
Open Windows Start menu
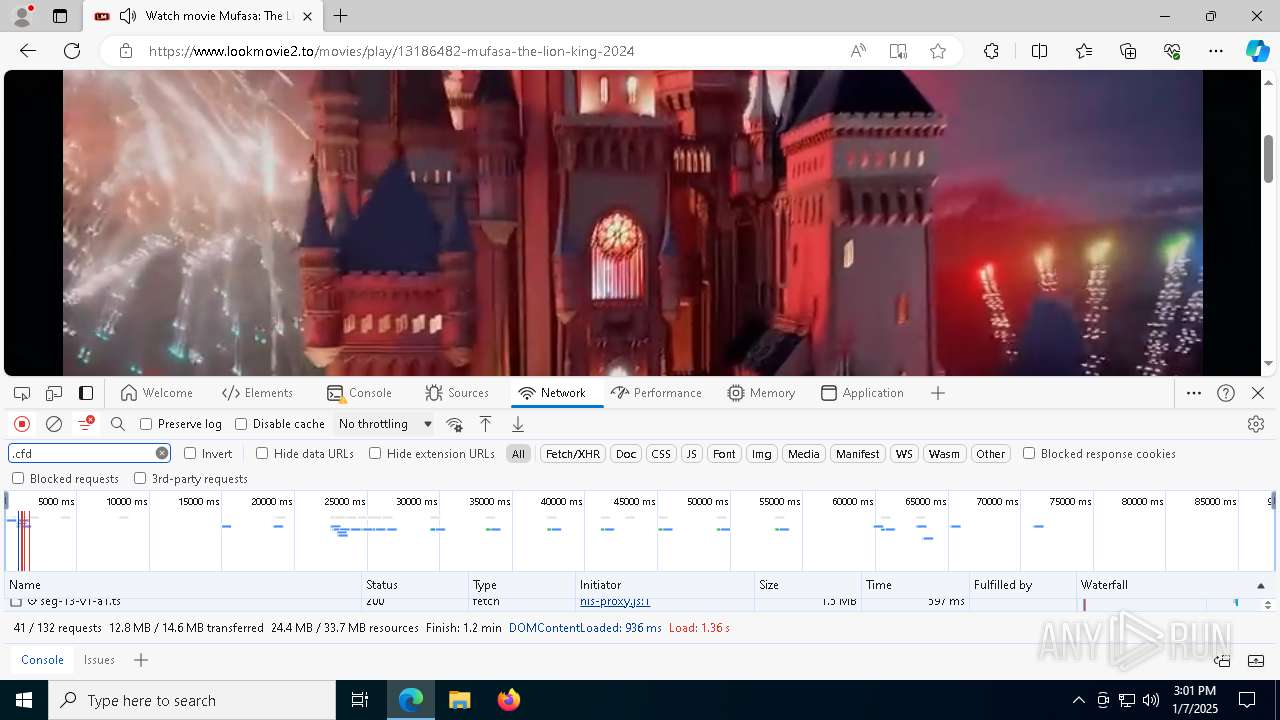(x=24, y=700)
